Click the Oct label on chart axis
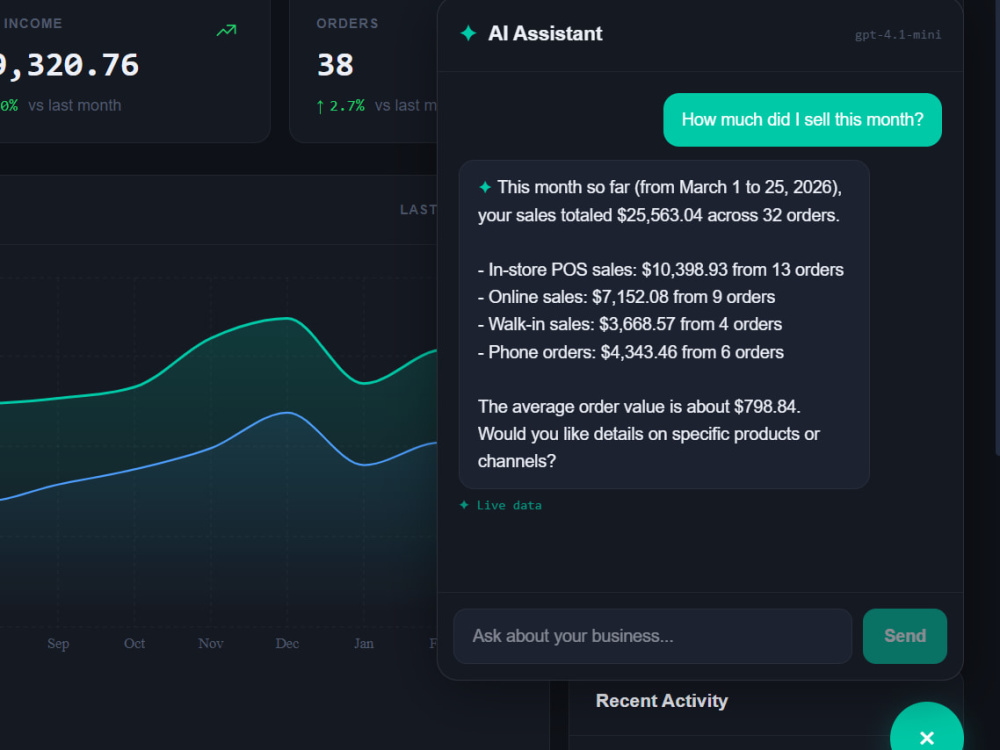The width and height of the screenshot is (1000, 750). (x=134, y=643)
